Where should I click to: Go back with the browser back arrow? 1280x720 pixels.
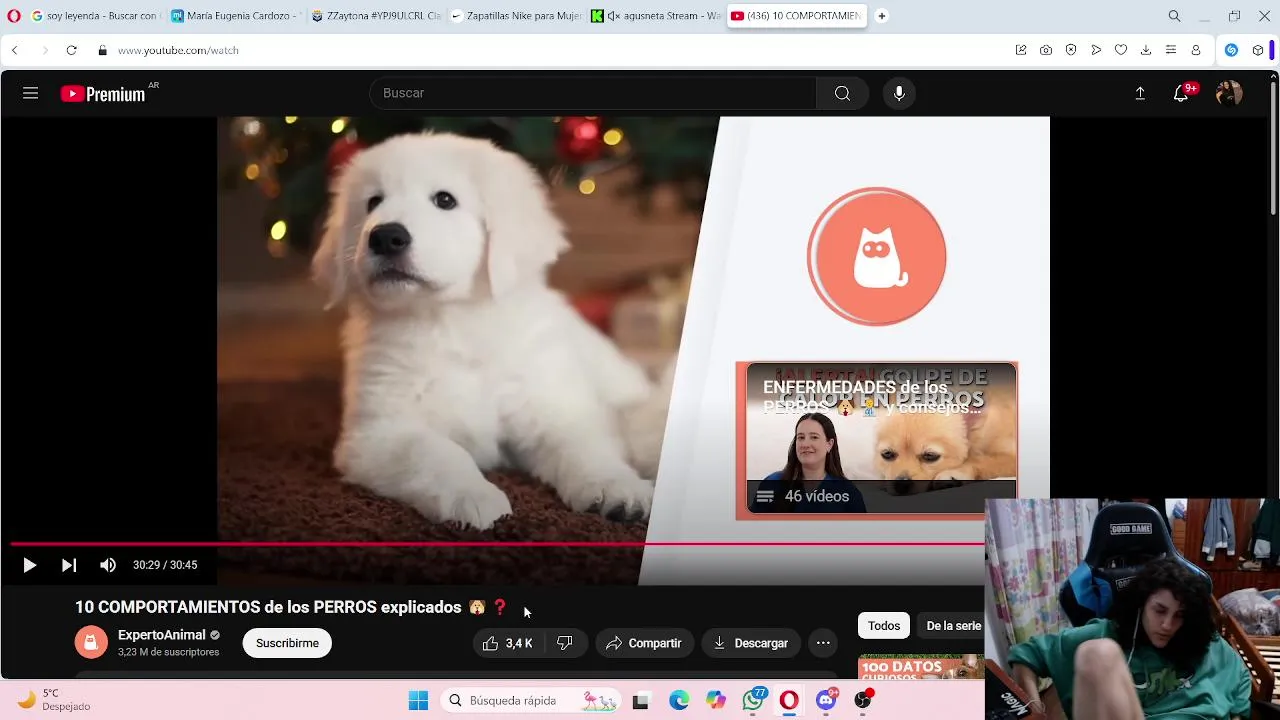14,50
